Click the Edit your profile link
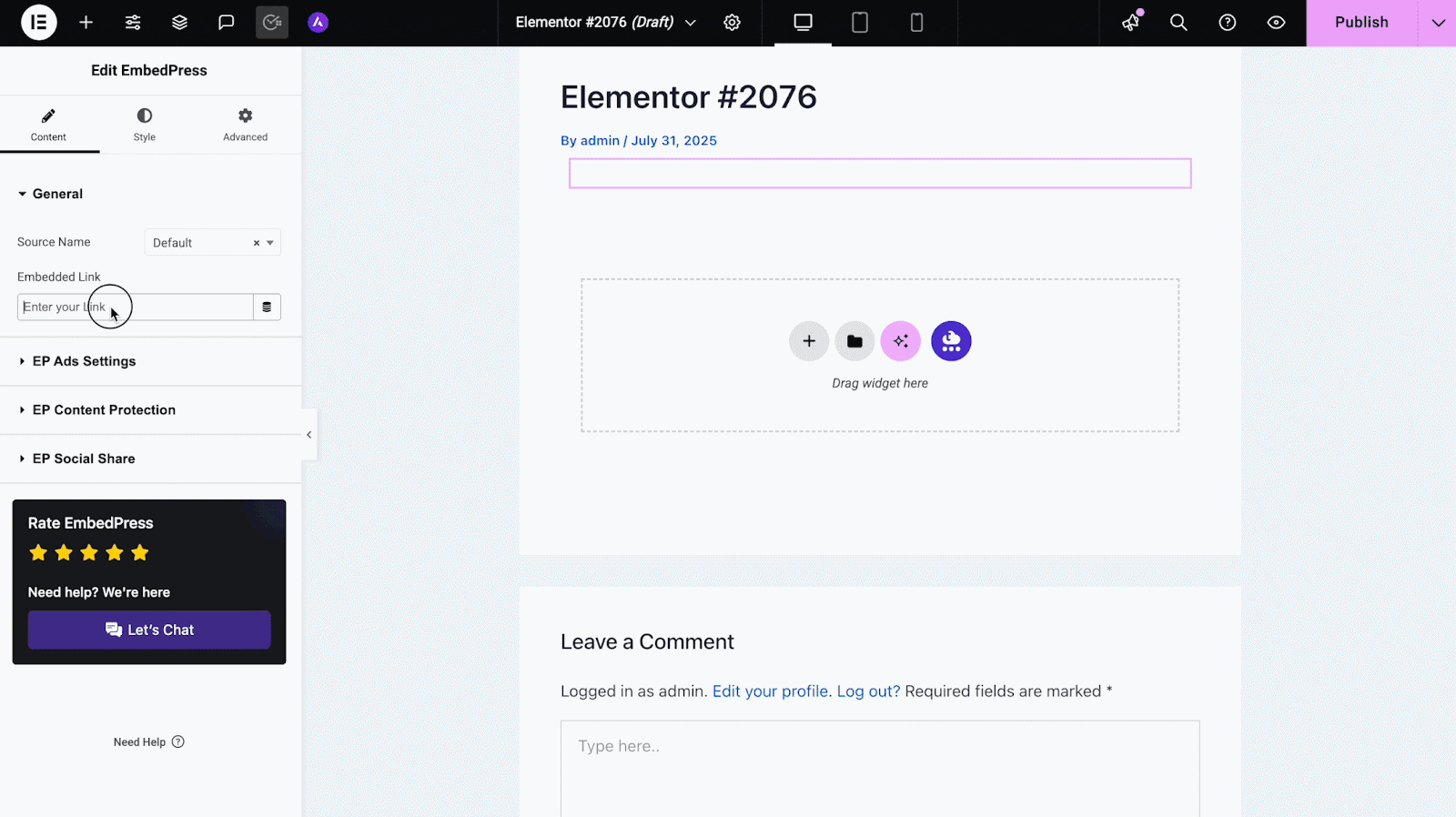1456x817 pixels. [x=770, y=691]
